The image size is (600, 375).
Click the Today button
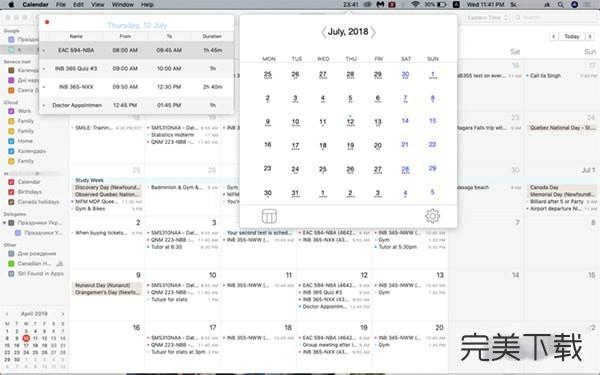[572, 36]
